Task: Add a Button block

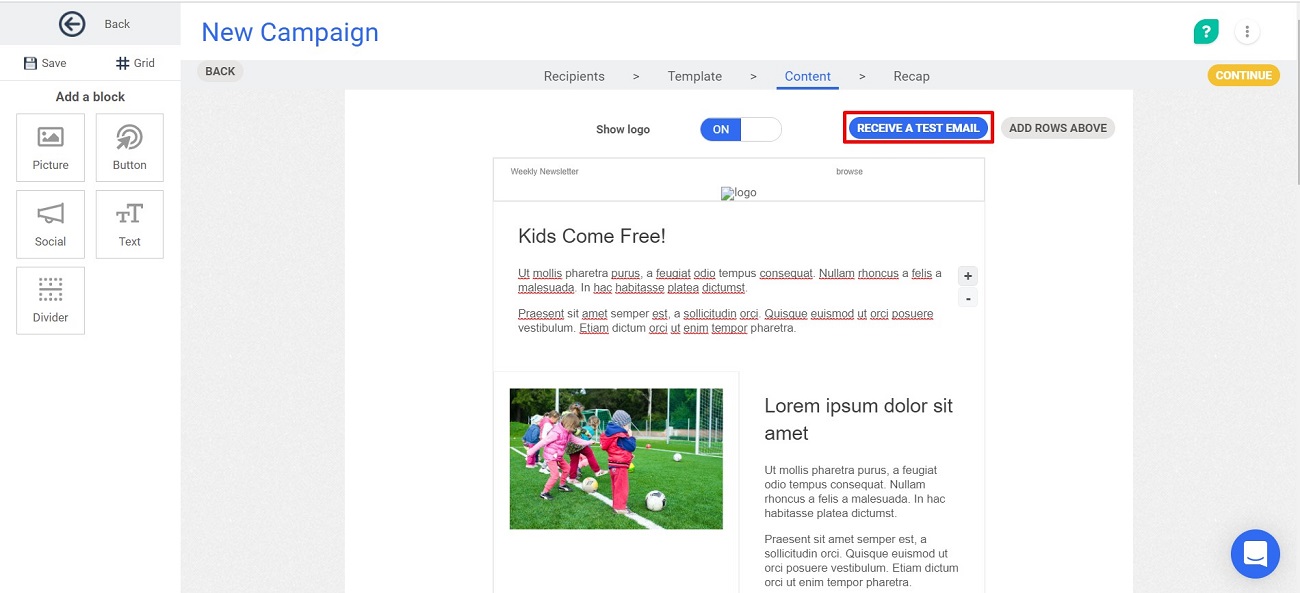Action: [x=129, y=147]
